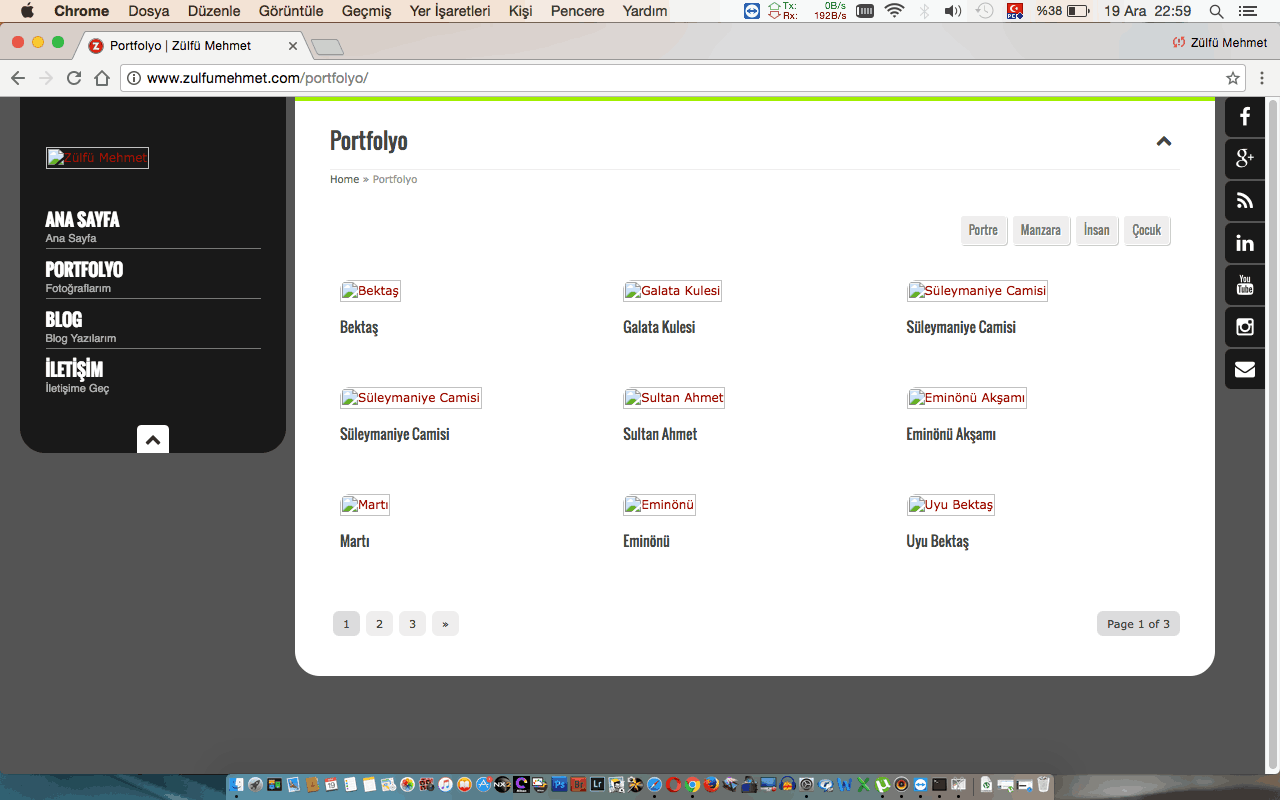Navigate to BLOG in sidebar
Viewport: 1280px width, 800px height.
coord(64,319)
